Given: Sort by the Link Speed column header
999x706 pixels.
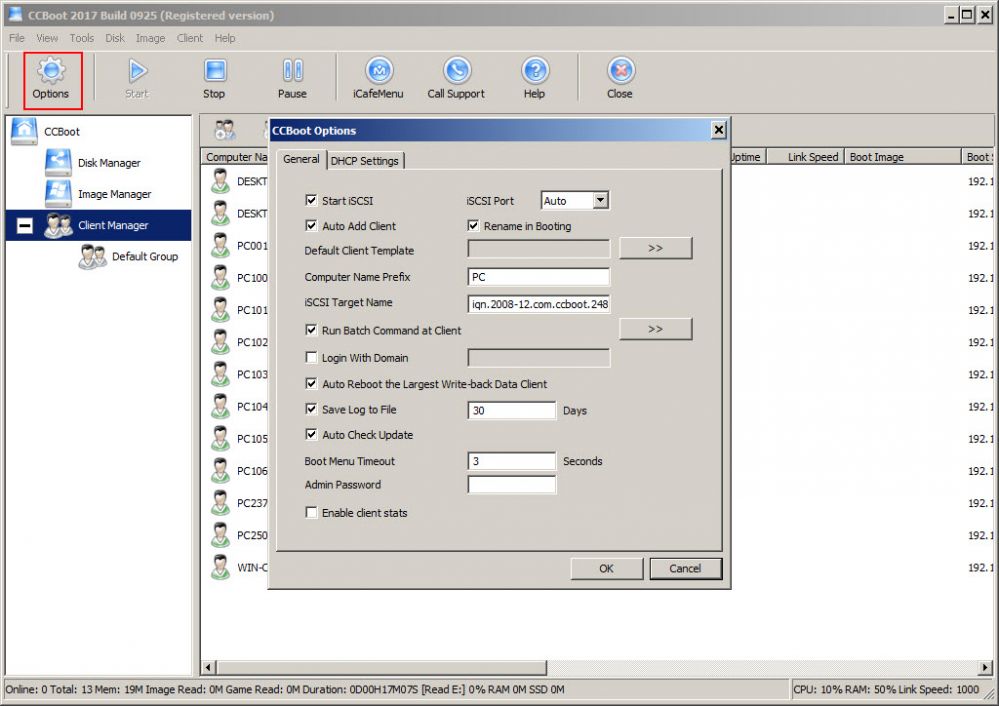Looking at the screenshot, I should pyautogui.click(x=806, y=157).
